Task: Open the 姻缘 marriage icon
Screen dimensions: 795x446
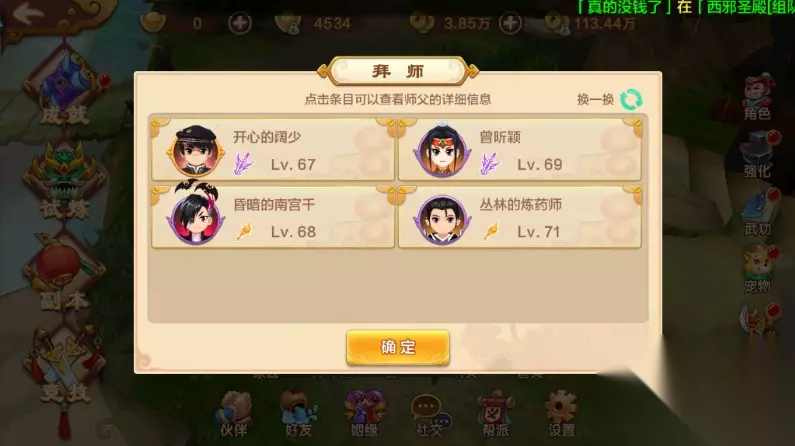Action: [x=365, y=414]
